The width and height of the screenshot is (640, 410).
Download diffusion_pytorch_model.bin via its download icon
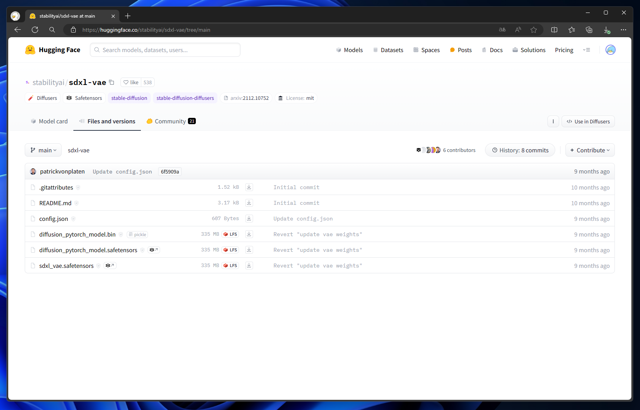[x=249, y=234]
